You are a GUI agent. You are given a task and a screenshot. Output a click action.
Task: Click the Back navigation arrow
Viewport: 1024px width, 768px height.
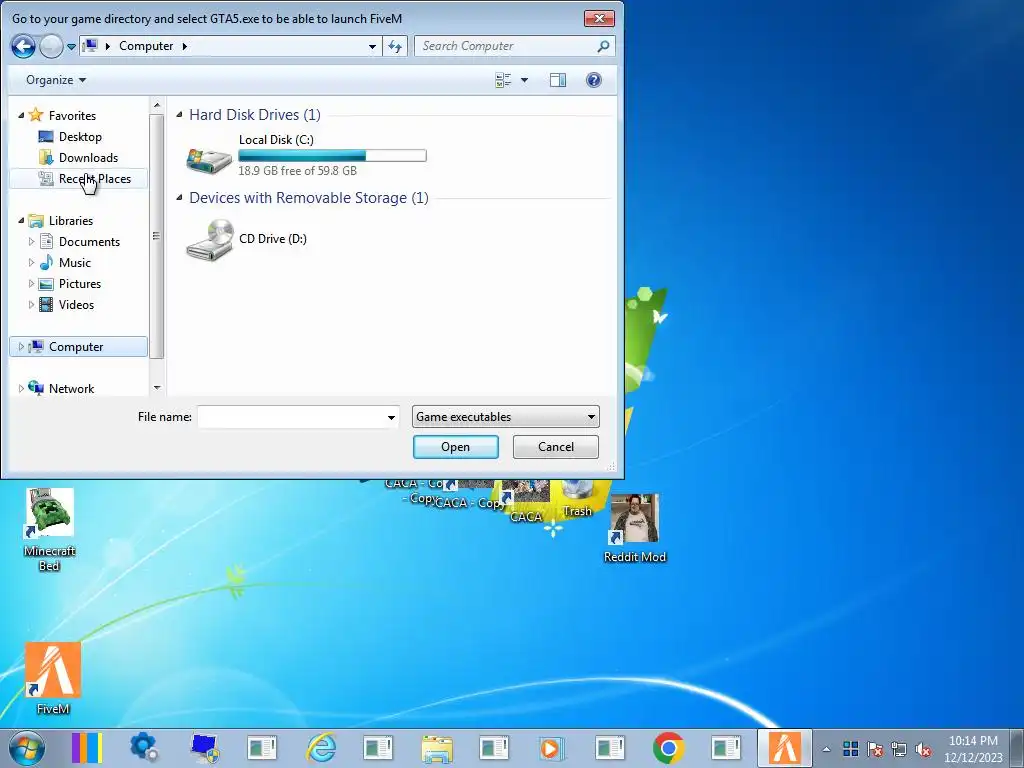coord(23,46)
